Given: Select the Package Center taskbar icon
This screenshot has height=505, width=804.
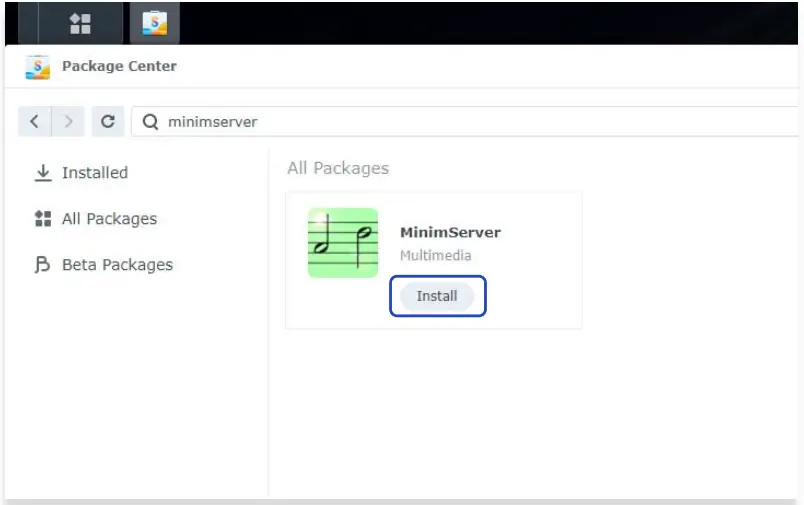Looking at the screenshot, I should click(x=154, y=23).
